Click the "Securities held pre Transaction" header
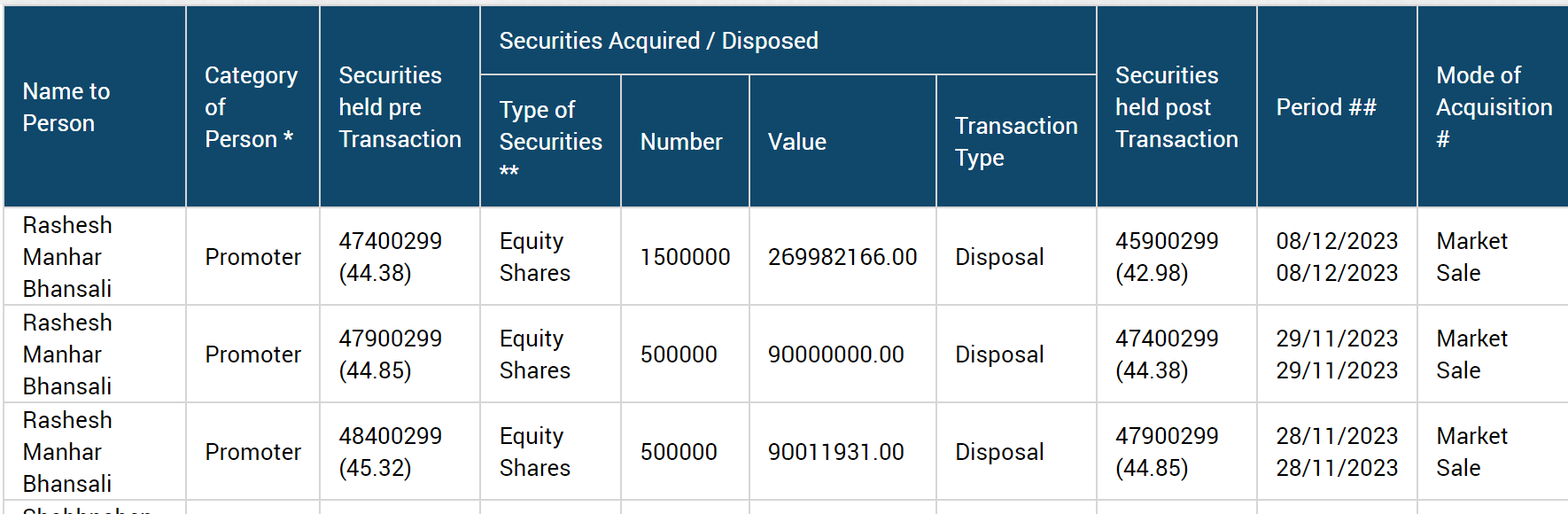 [x=400, y=107]
